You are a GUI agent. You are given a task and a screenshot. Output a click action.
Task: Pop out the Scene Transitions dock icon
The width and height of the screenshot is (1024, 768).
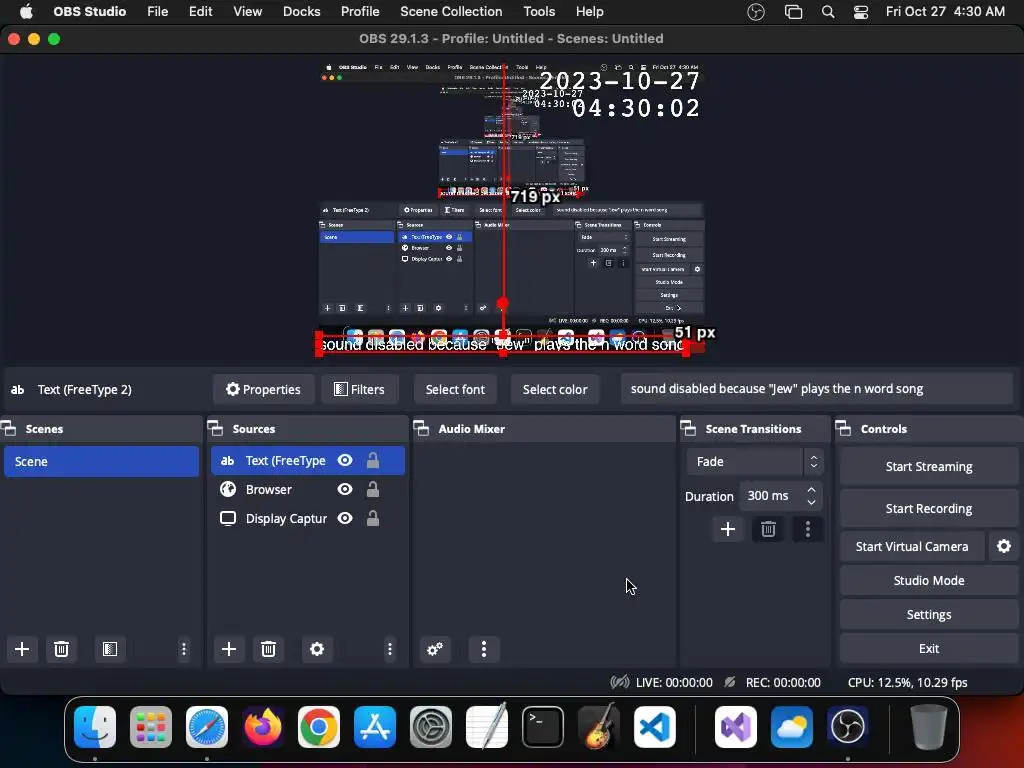coord(688,429)
